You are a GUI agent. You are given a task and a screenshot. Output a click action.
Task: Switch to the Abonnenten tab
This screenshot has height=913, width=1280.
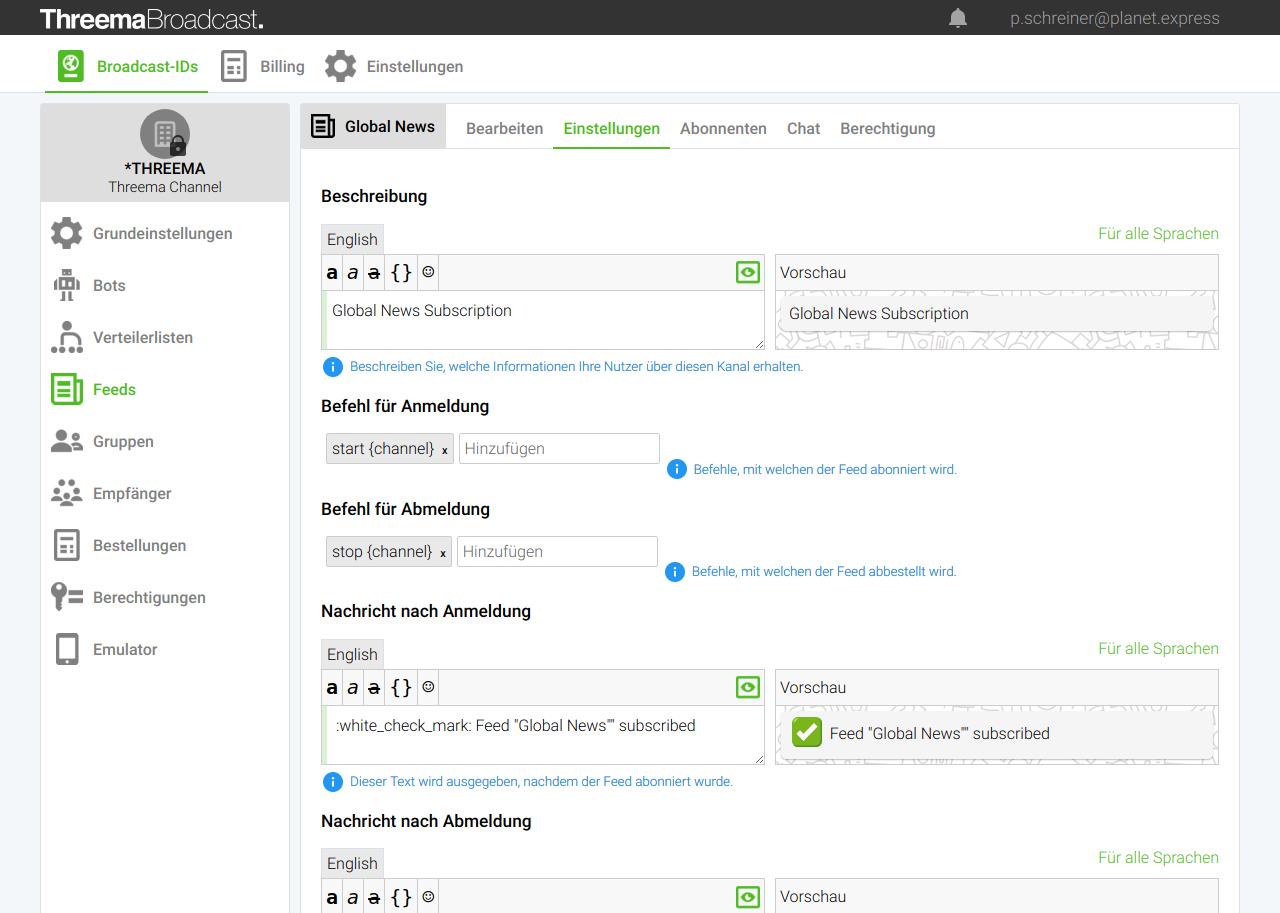point(723,128)
